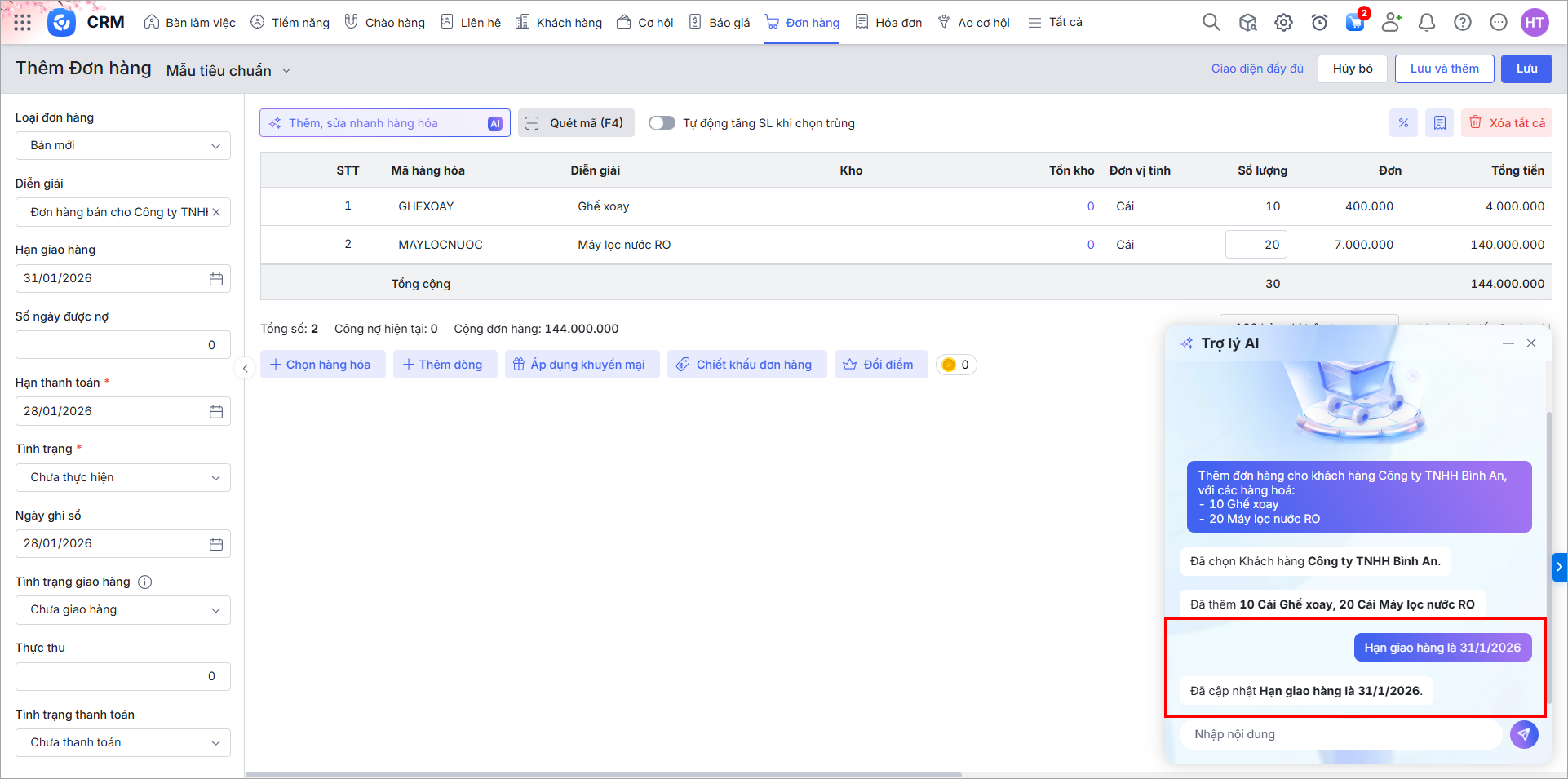The height and width of the screenshot is (779, 1568).
Task: Open the shopping cart with badge
Action: [1355, 22]
